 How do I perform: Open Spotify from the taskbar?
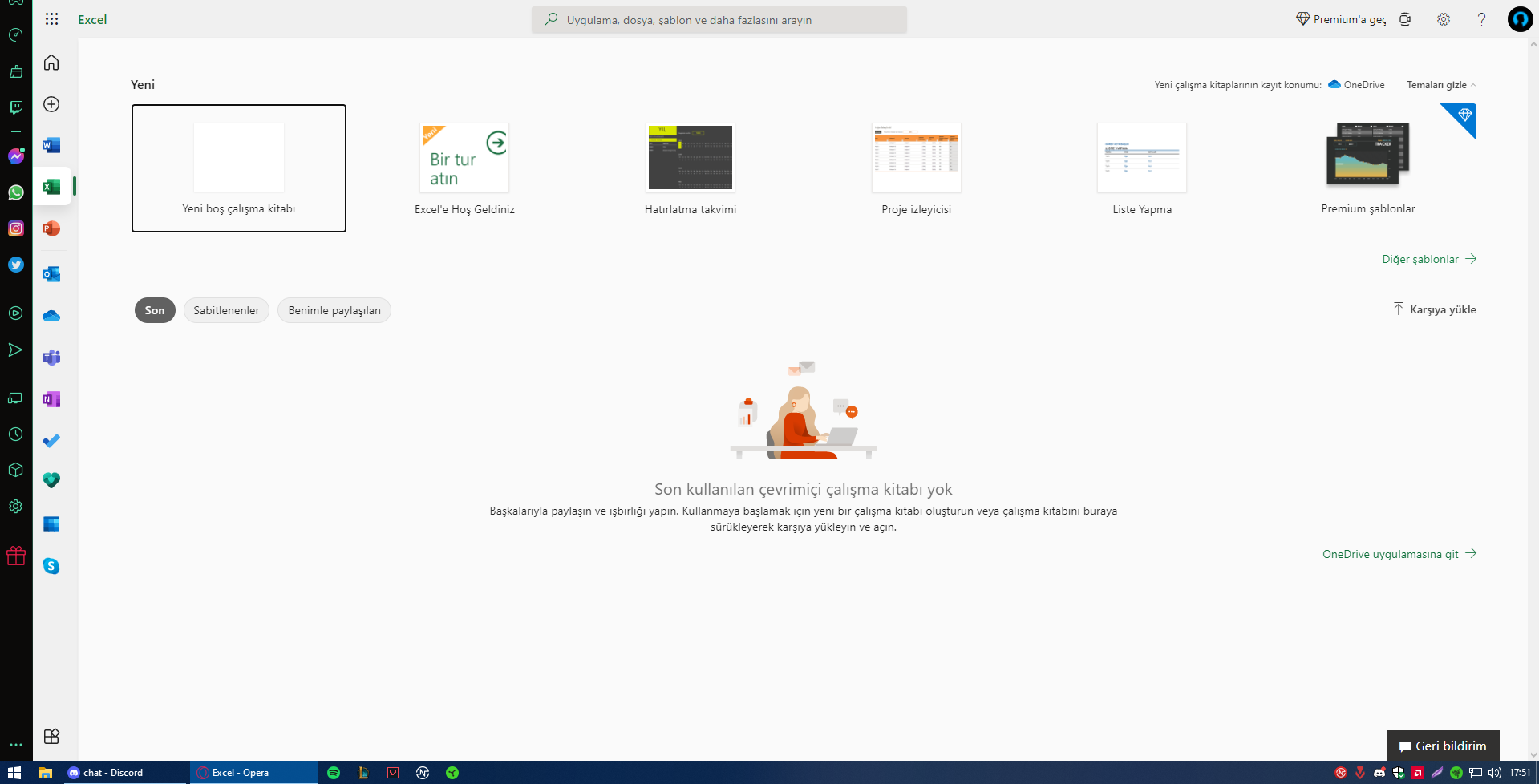point(334,773)
